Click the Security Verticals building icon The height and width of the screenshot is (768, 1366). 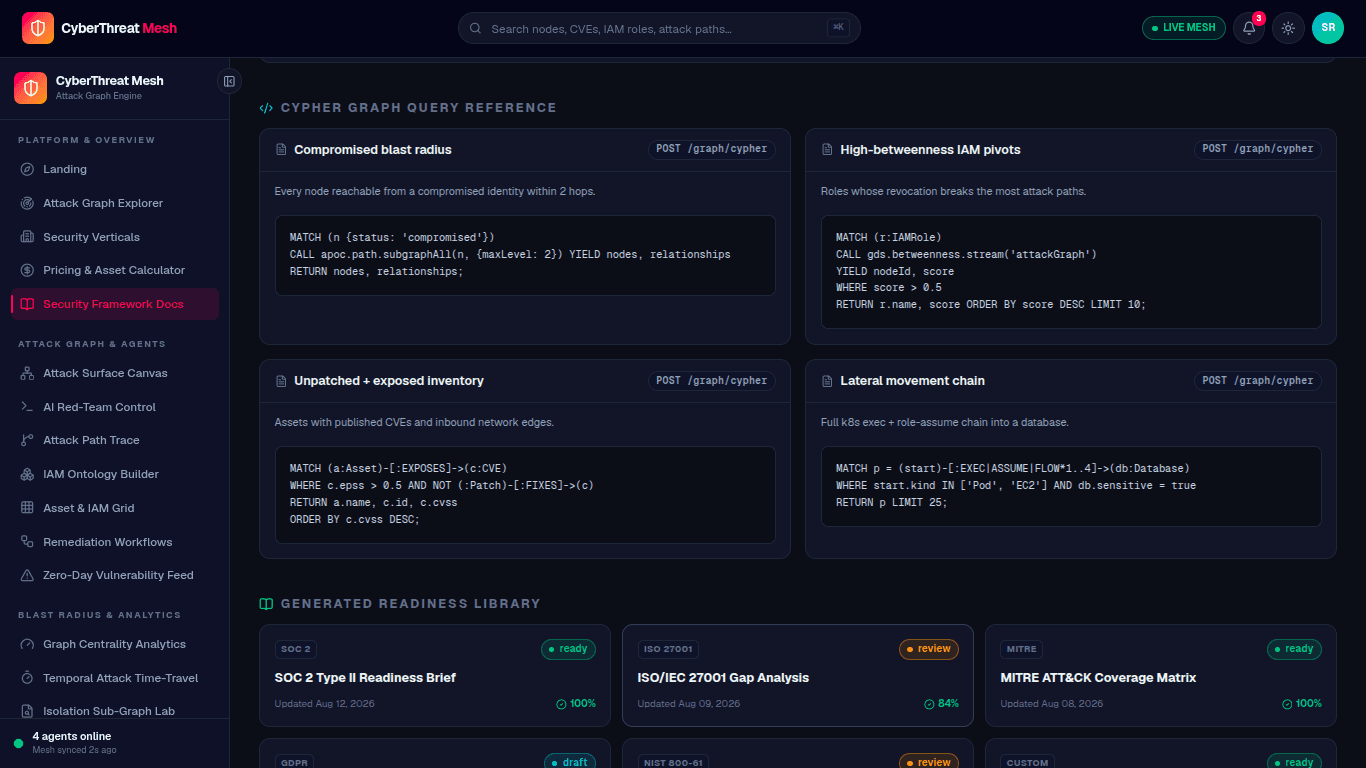27,237
